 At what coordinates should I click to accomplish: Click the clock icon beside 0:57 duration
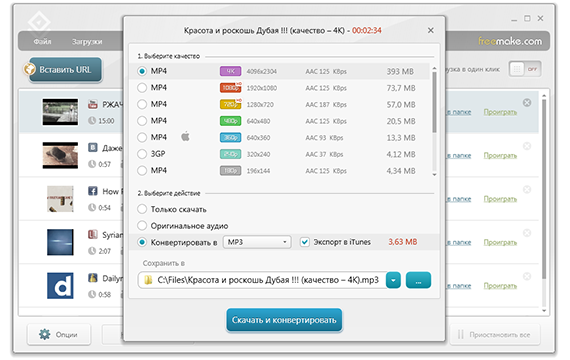pos(92,164)
